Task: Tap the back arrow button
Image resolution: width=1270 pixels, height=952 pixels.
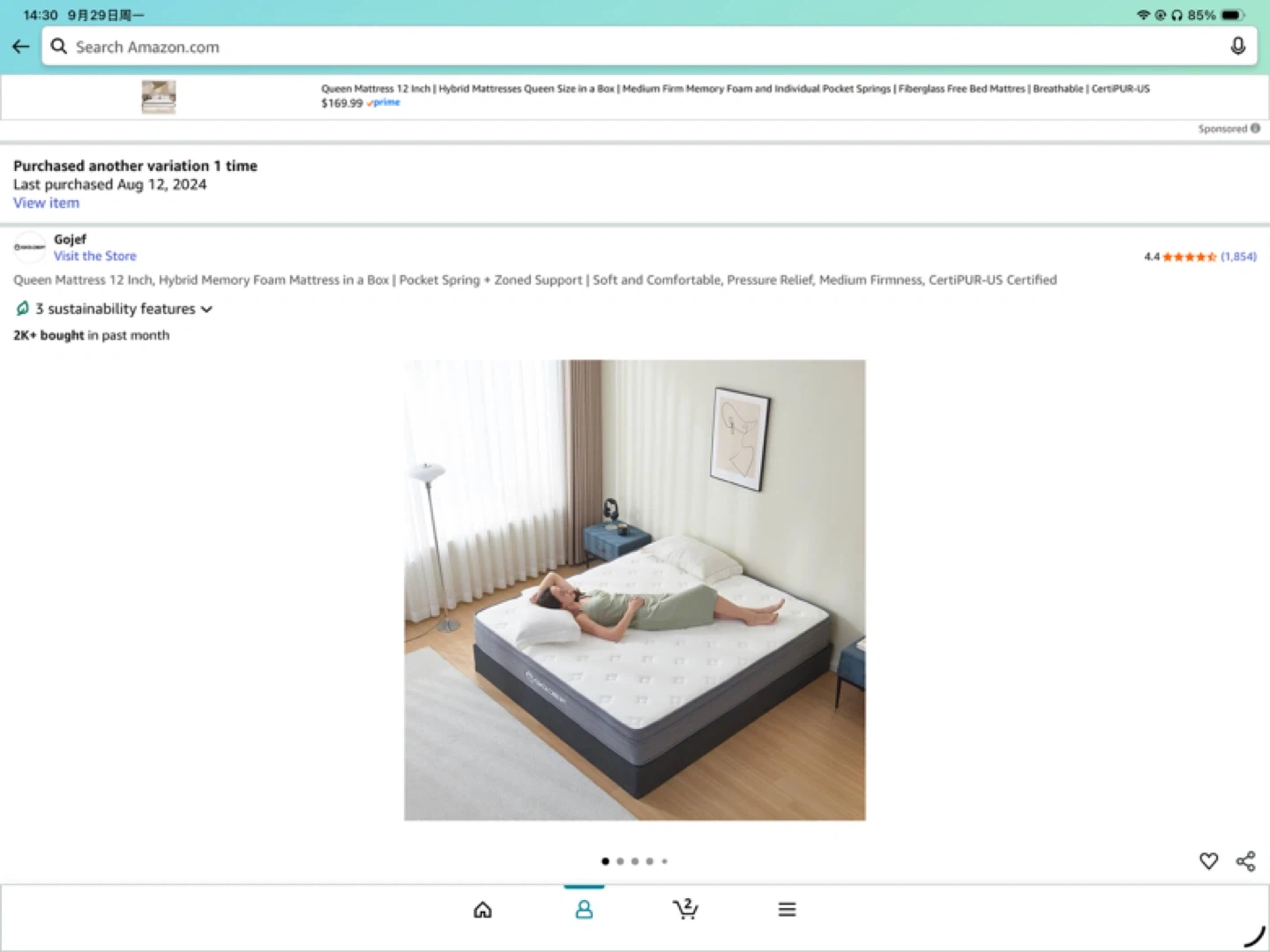Action: pyautogui.click(x=21, y=47)
